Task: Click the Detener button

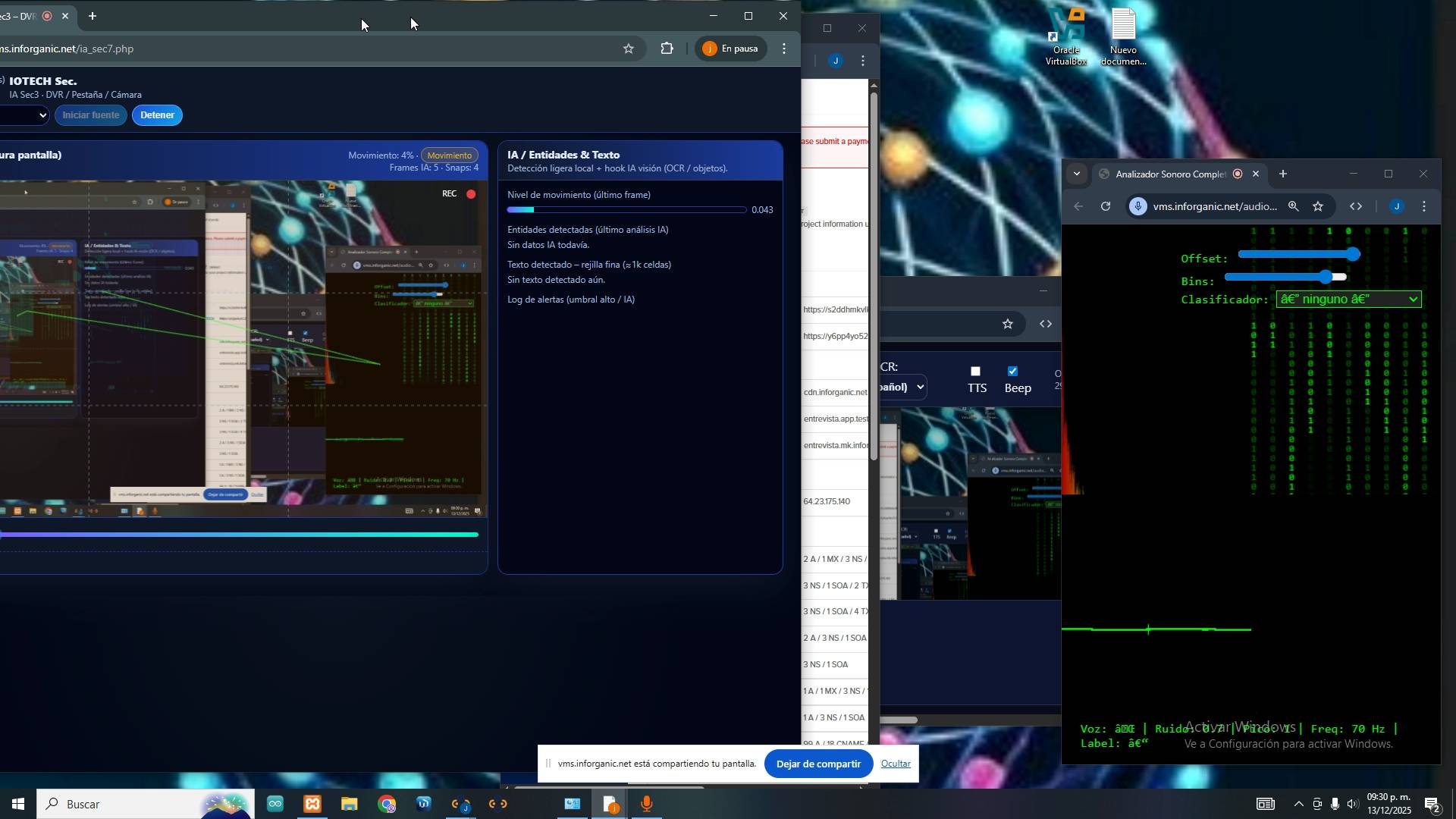Action: tap(157, 115)
